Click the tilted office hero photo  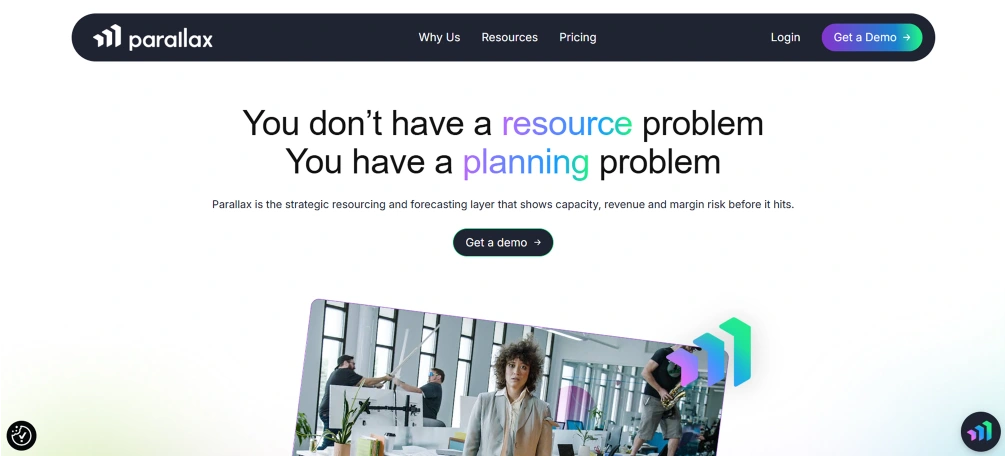coord(510,378)
